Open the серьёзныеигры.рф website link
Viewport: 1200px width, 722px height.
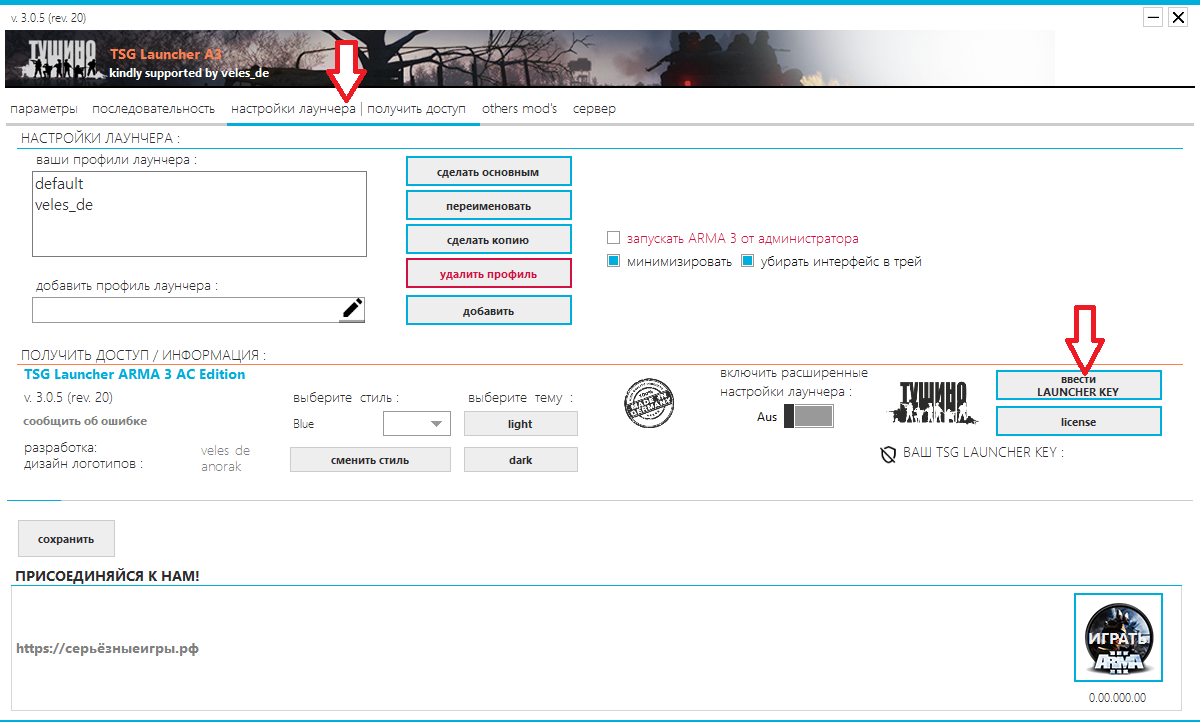[107, 648]
